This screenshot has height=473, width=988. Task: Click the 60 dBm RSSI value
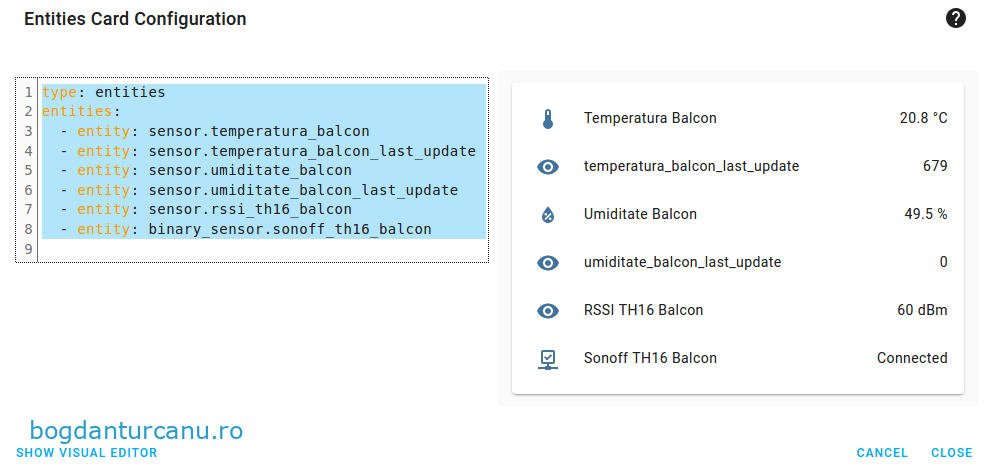coord(921,311)
